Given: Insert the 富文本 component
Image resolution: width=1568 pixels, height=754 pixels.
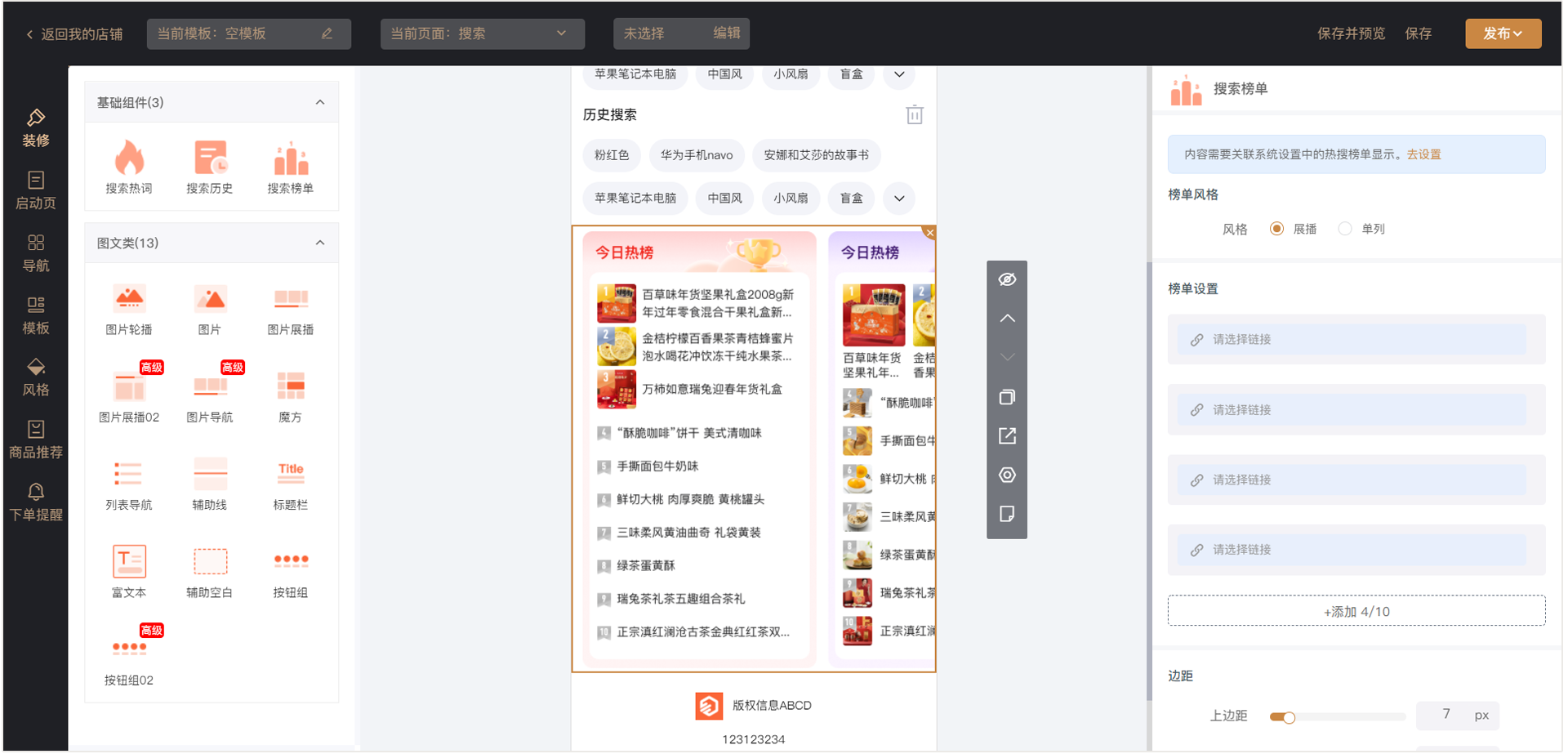Looking at the screenshot, I should point(128,562).
